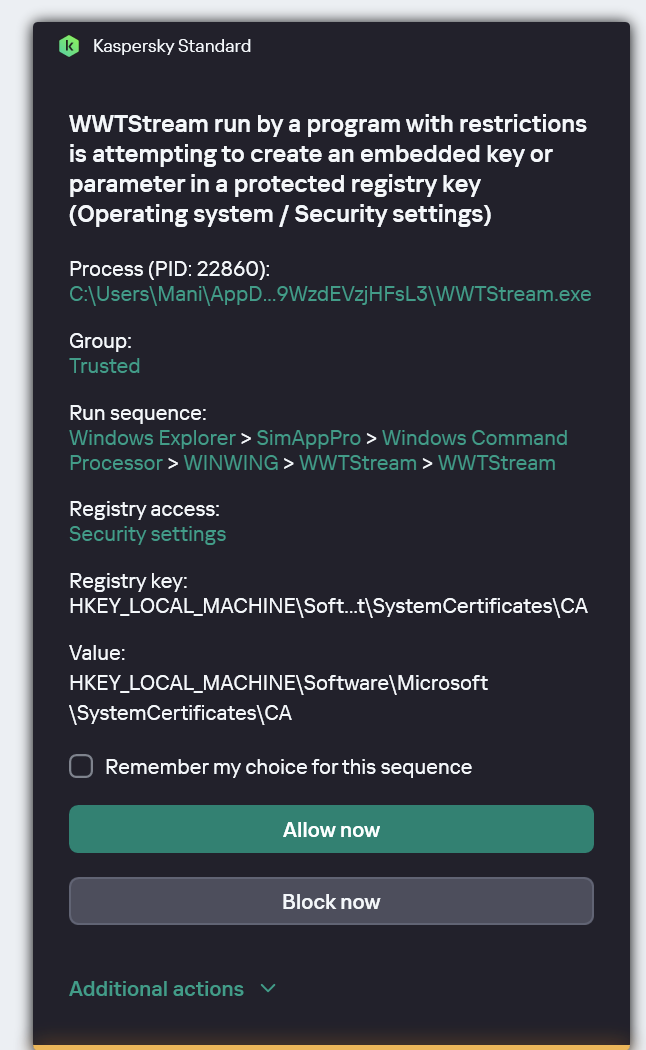Click the Run sequence: label
Viewport: 646px width, 1050px height.
pyautogui.click(x=138, y=412)
